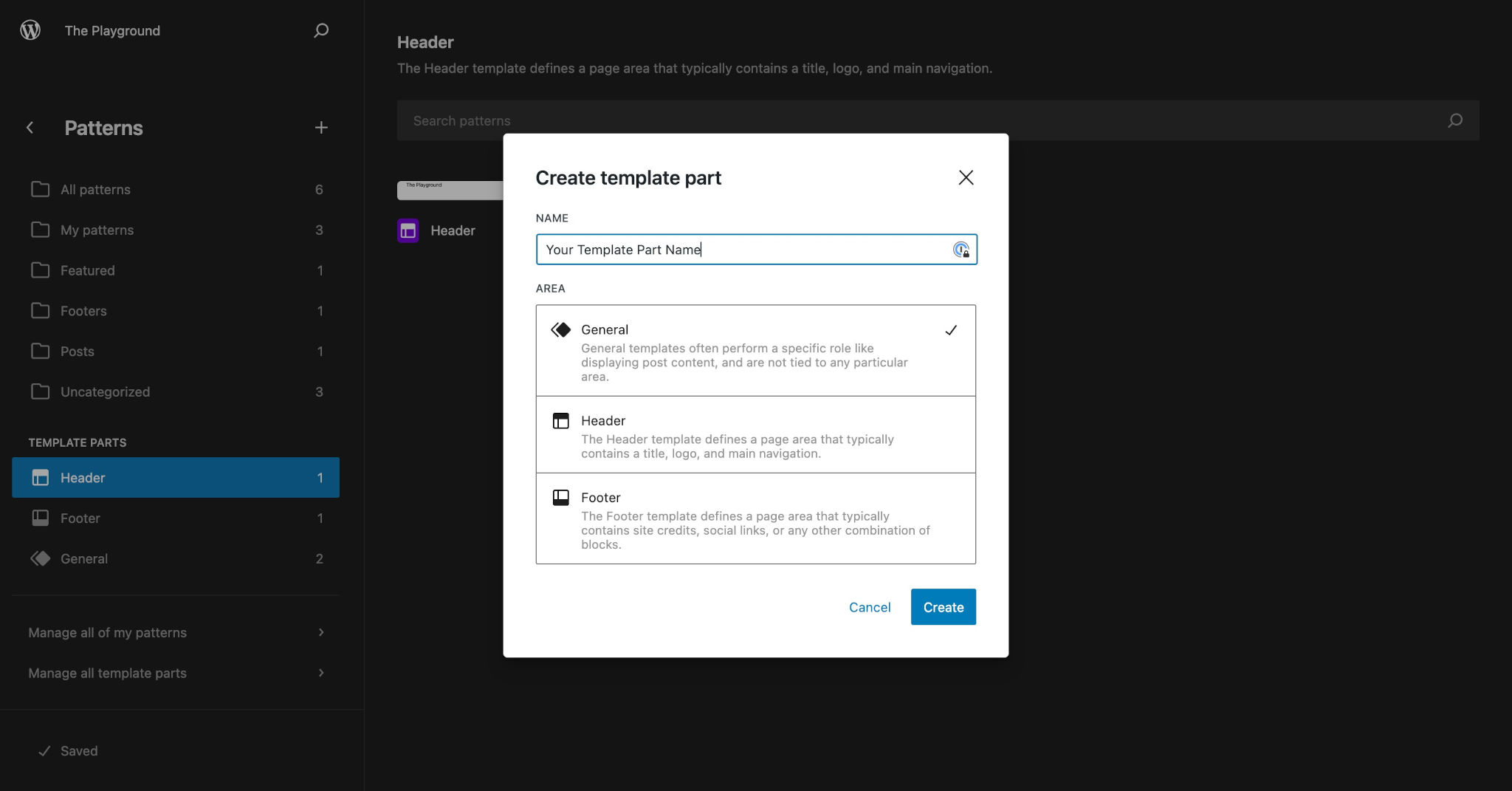Click the lock icon in the name field
This screenshot has width=1512, height=791.
tap(961, 250)
